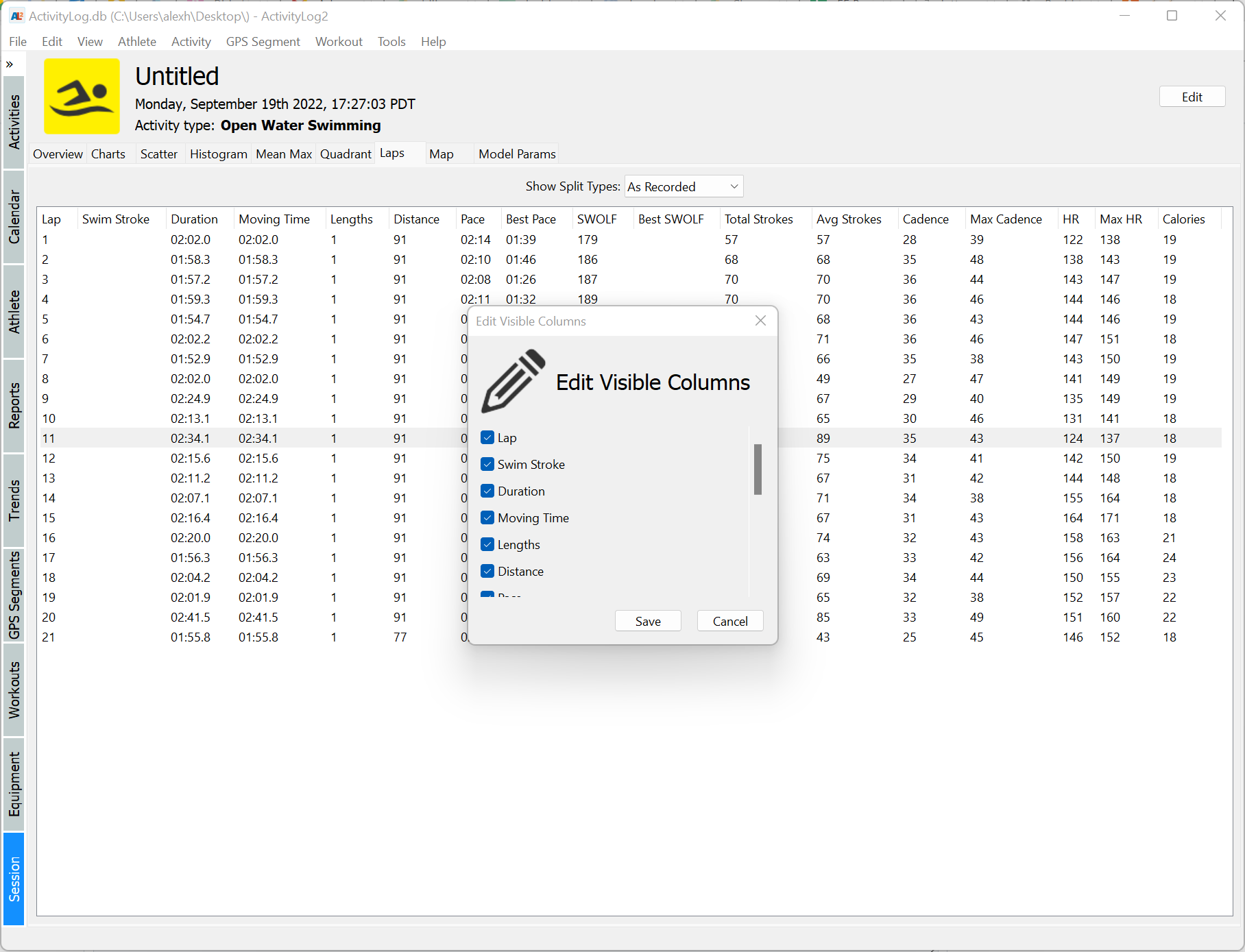Open the Reports sidebar section
This screenshot has width=1245, height=952.
click(14, 406)
